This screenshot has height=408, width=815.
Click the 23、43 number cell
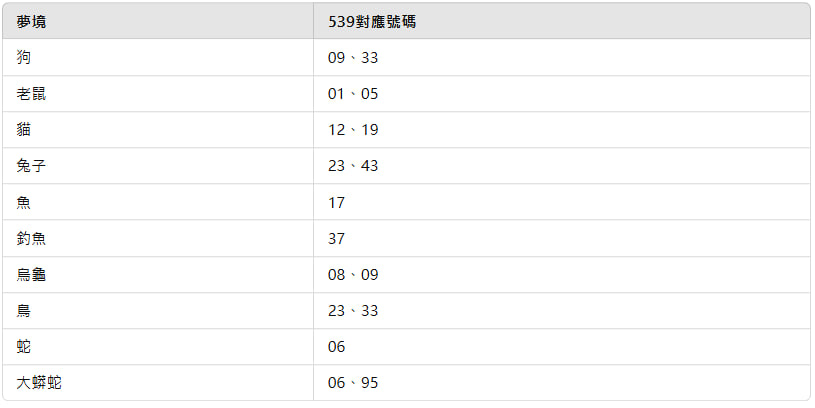click(x=353, y=166)
